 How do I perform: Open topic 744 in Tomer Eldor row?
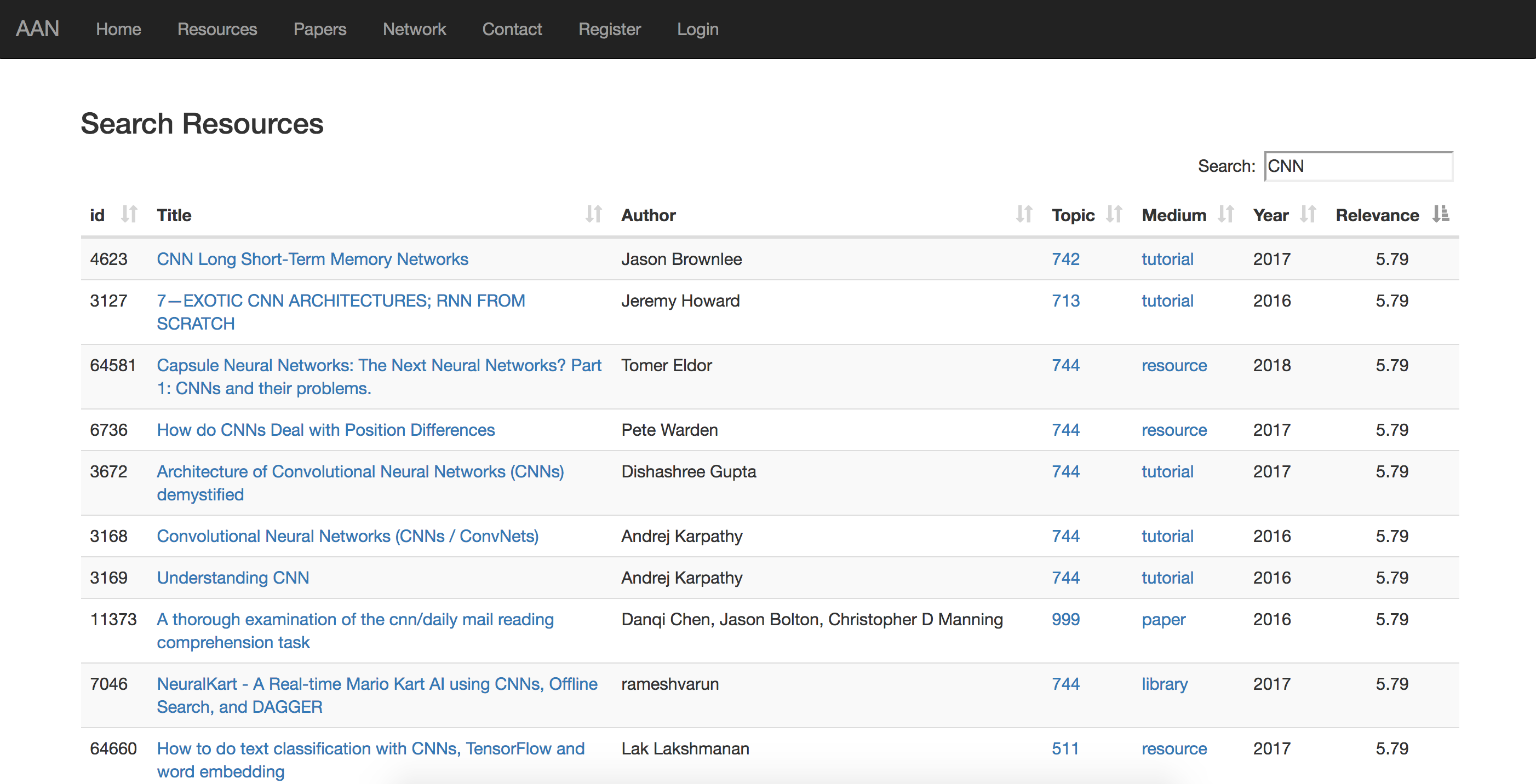[x=1065, y=366]
